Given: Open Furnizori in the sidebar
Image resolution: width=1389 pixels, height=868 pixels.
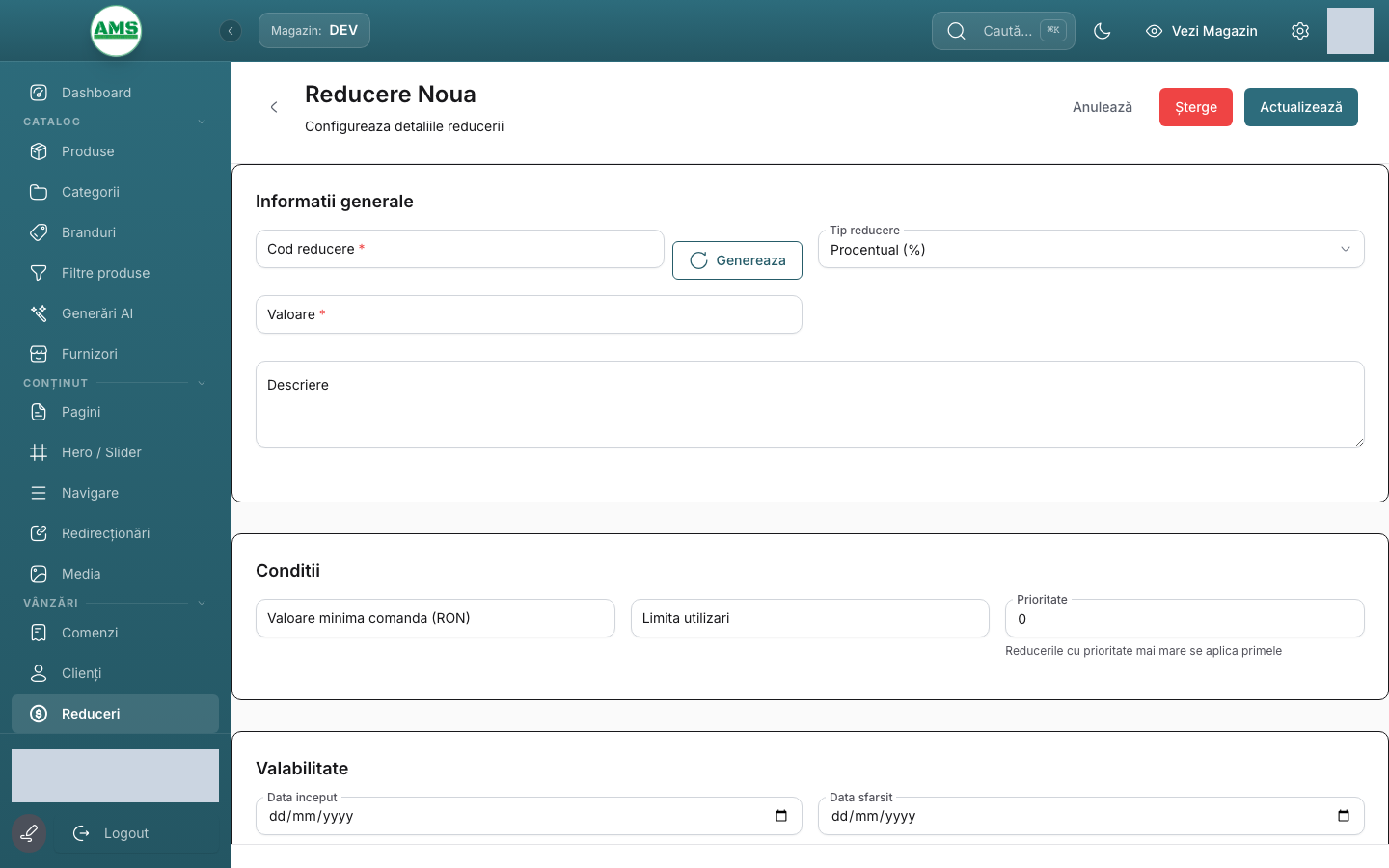Looking at the screenshot, I should tap(115, 354).
